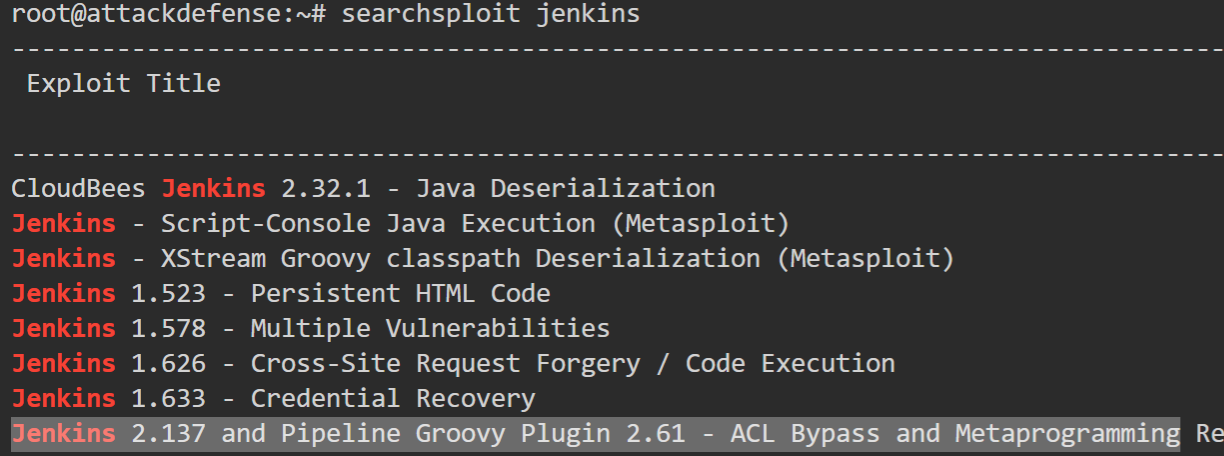The width and height of the screenshot is (1224, 456).
Task: Click 'Jenkins 1.578 - Multiple Vulnerabilities' row
Action: [x=311, y=328]
